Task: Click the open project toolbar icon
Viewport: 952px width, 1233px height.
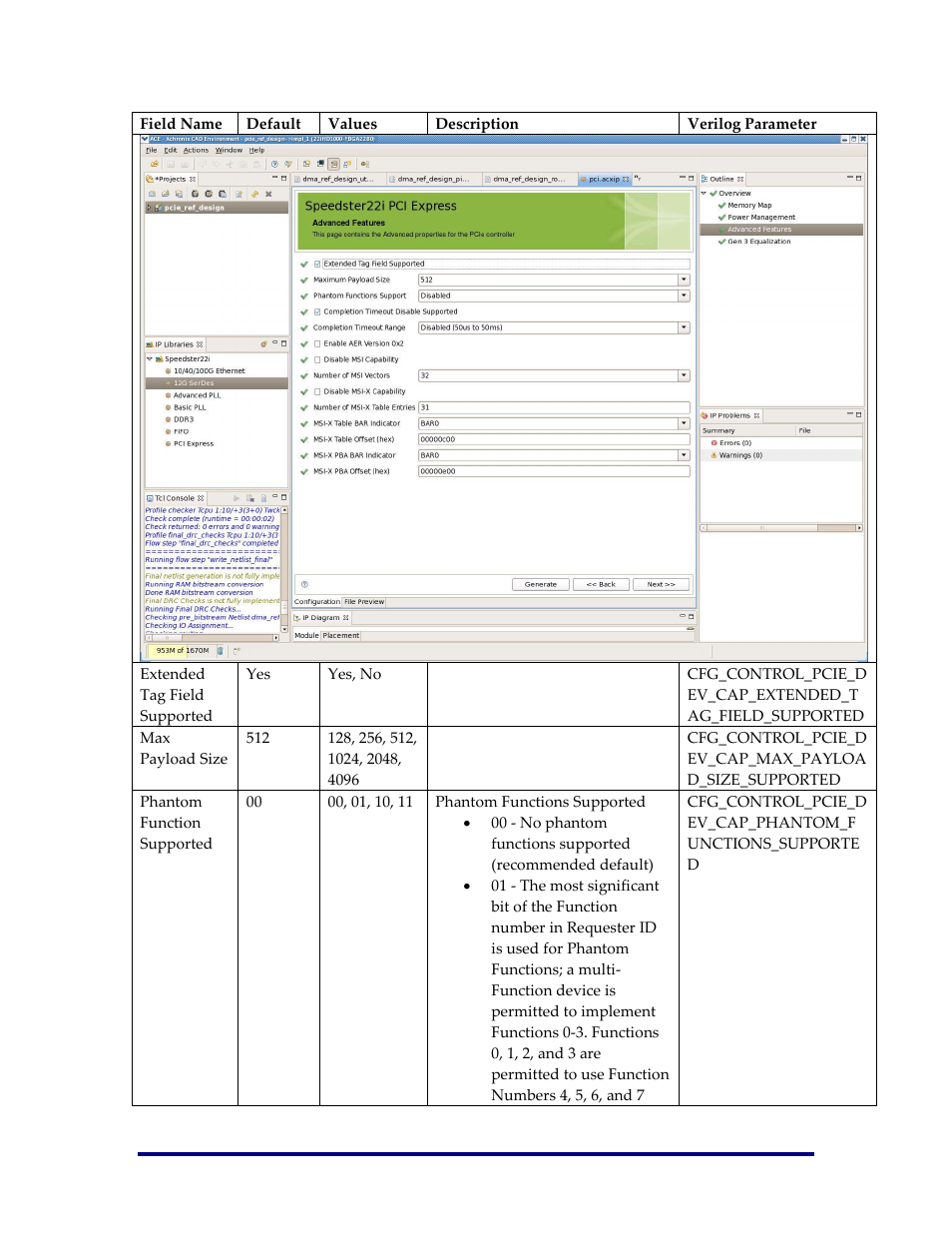Action: tap(155, 164)
